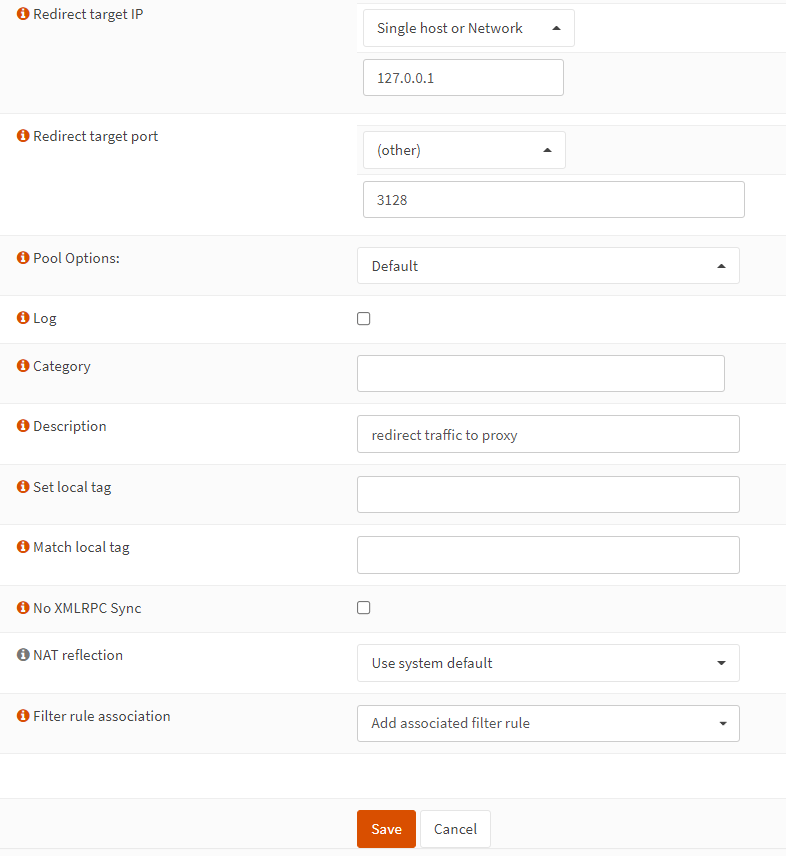Screen dimensions: 786x856
Task: Click info icon beside Redirect target IP
Action: (23, 15)
